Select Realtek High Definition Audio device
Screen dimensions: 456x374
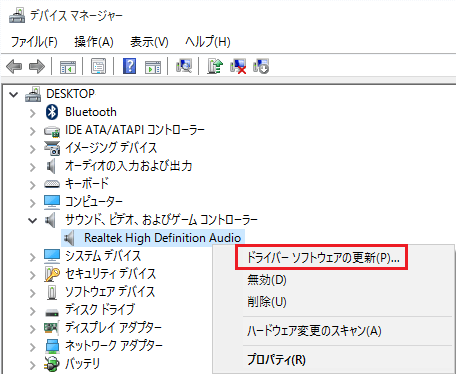tap(162, 238)
